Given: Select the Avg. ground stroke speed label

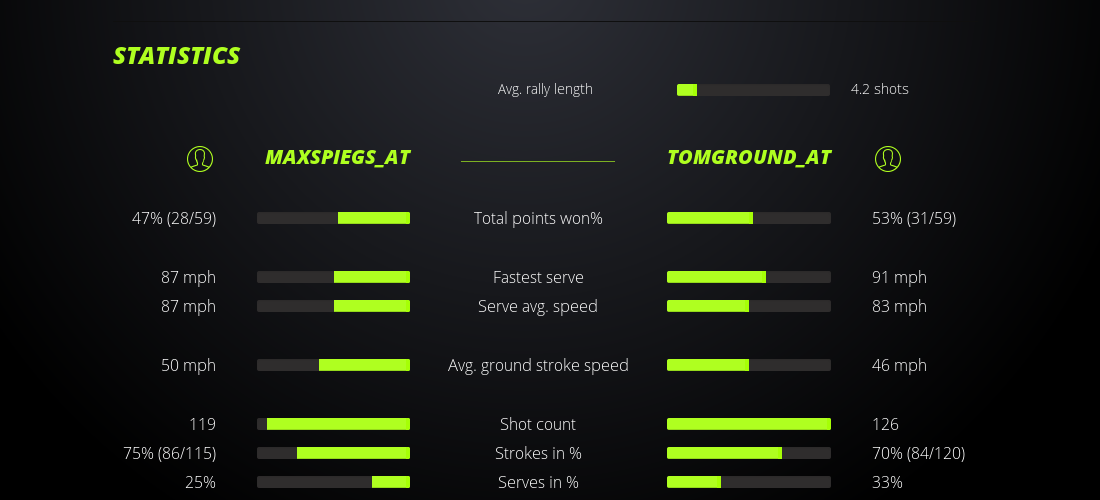Looking at the screenshot, I should point(538,365).
